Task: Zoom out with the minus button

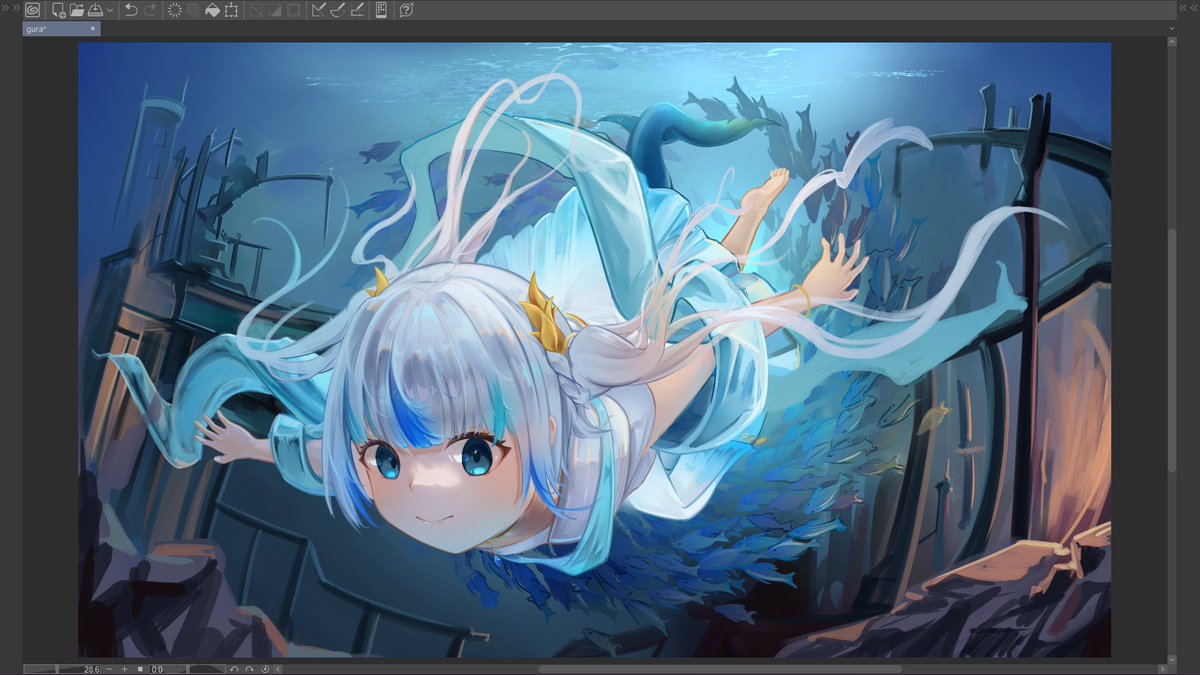Action: [x=109, y=669]
